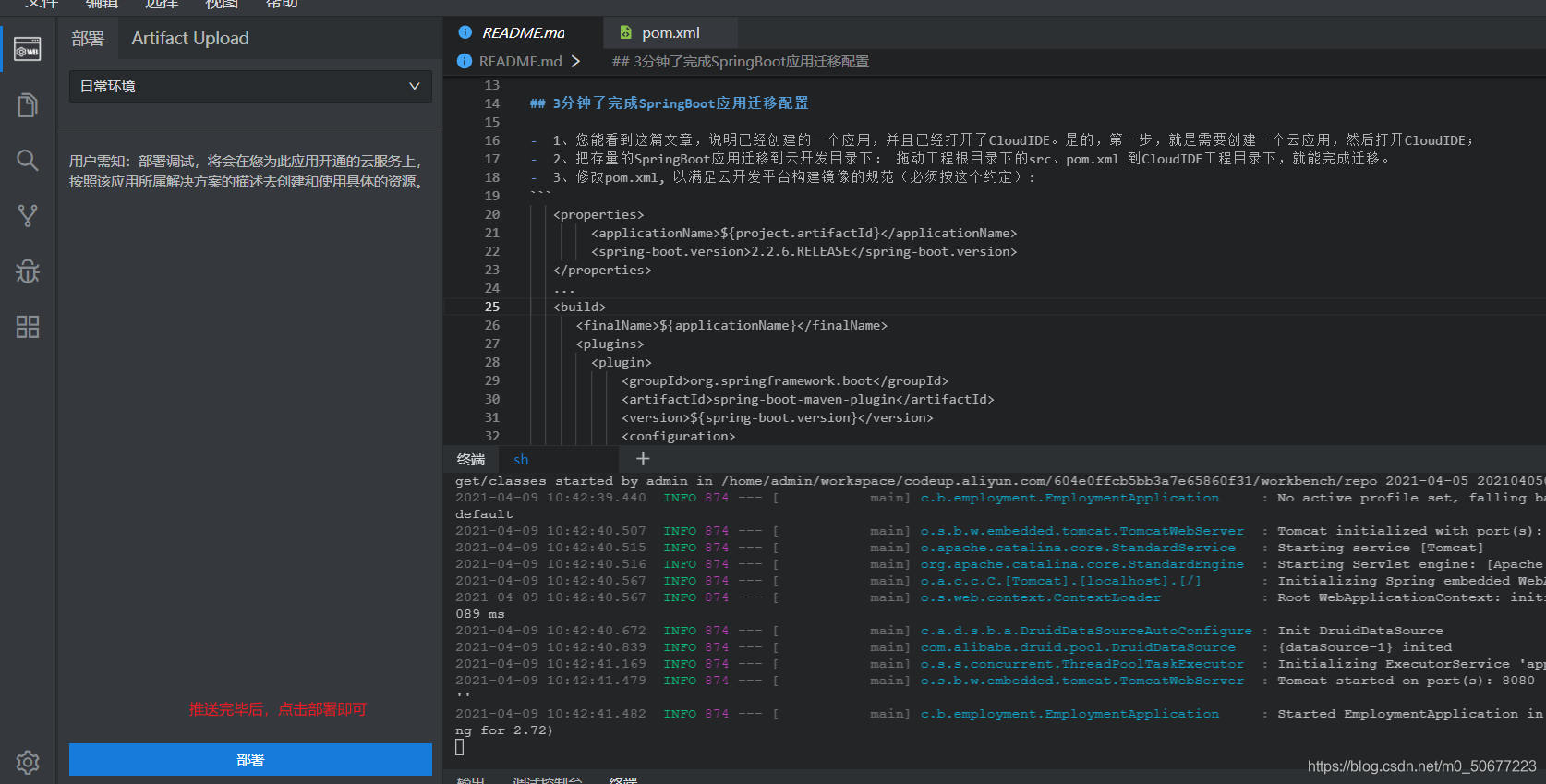This screenshot has height=784, width=1546.
Task: Click line number 14 in the gutter
Action: click(x=492, y=103)
